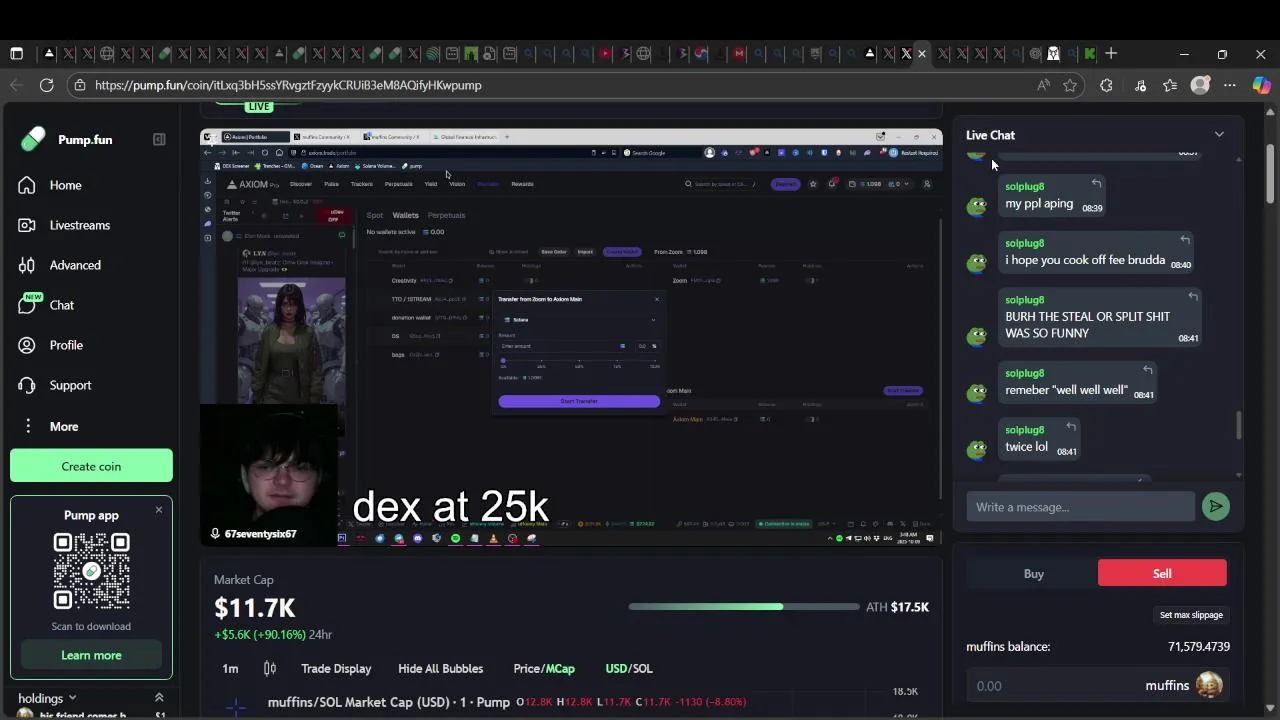The height and width of the screenshot is (720, 1280).
Task: Click the muffins coin icon
Action: 1210,685
